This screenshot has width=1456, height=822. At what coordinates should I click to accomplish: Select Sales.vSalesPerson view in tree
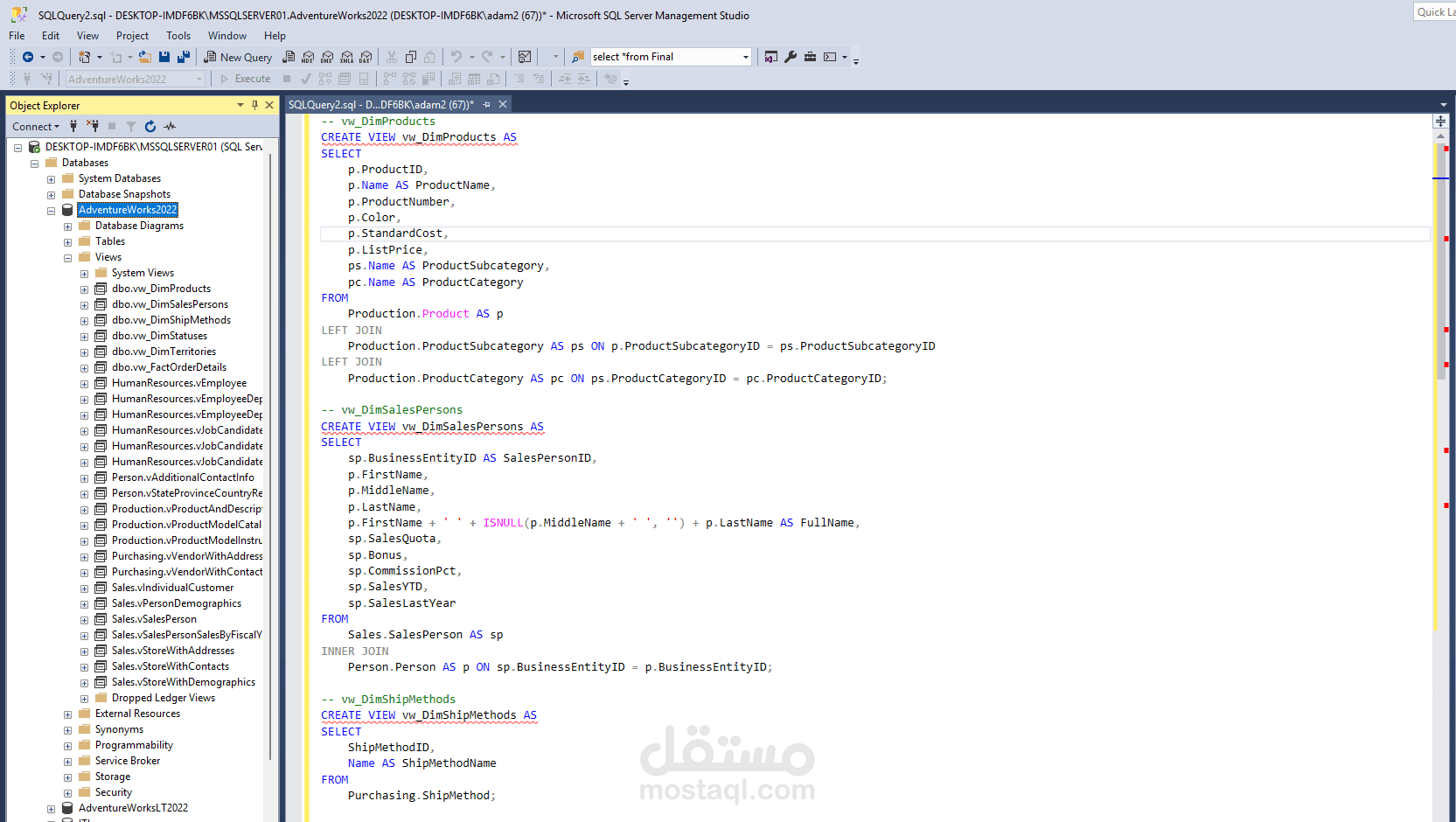coord(154,619)
